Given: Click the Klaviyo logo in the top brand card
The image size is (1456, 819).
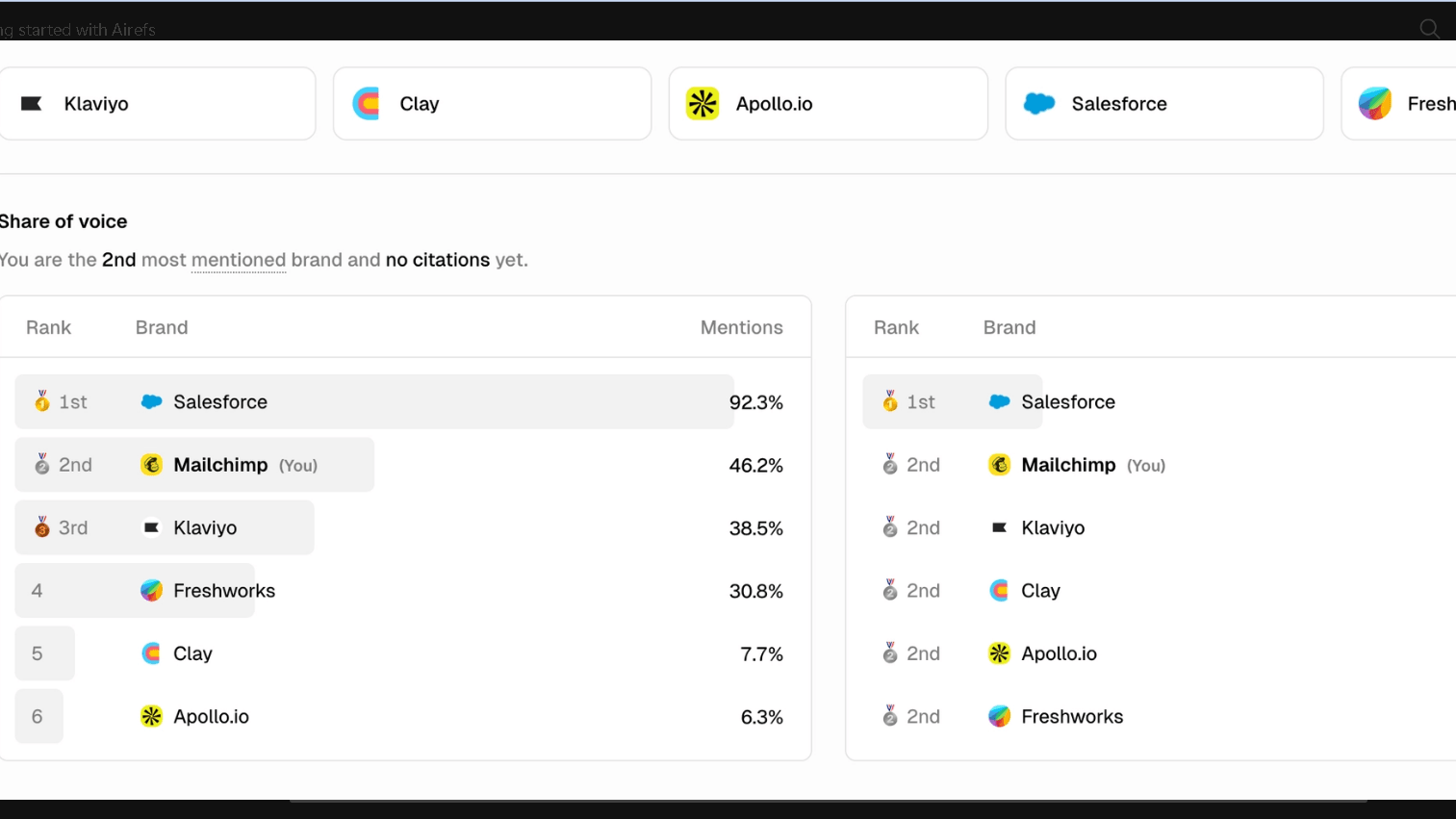Looking at the screenshot, I should pos(33,103).
